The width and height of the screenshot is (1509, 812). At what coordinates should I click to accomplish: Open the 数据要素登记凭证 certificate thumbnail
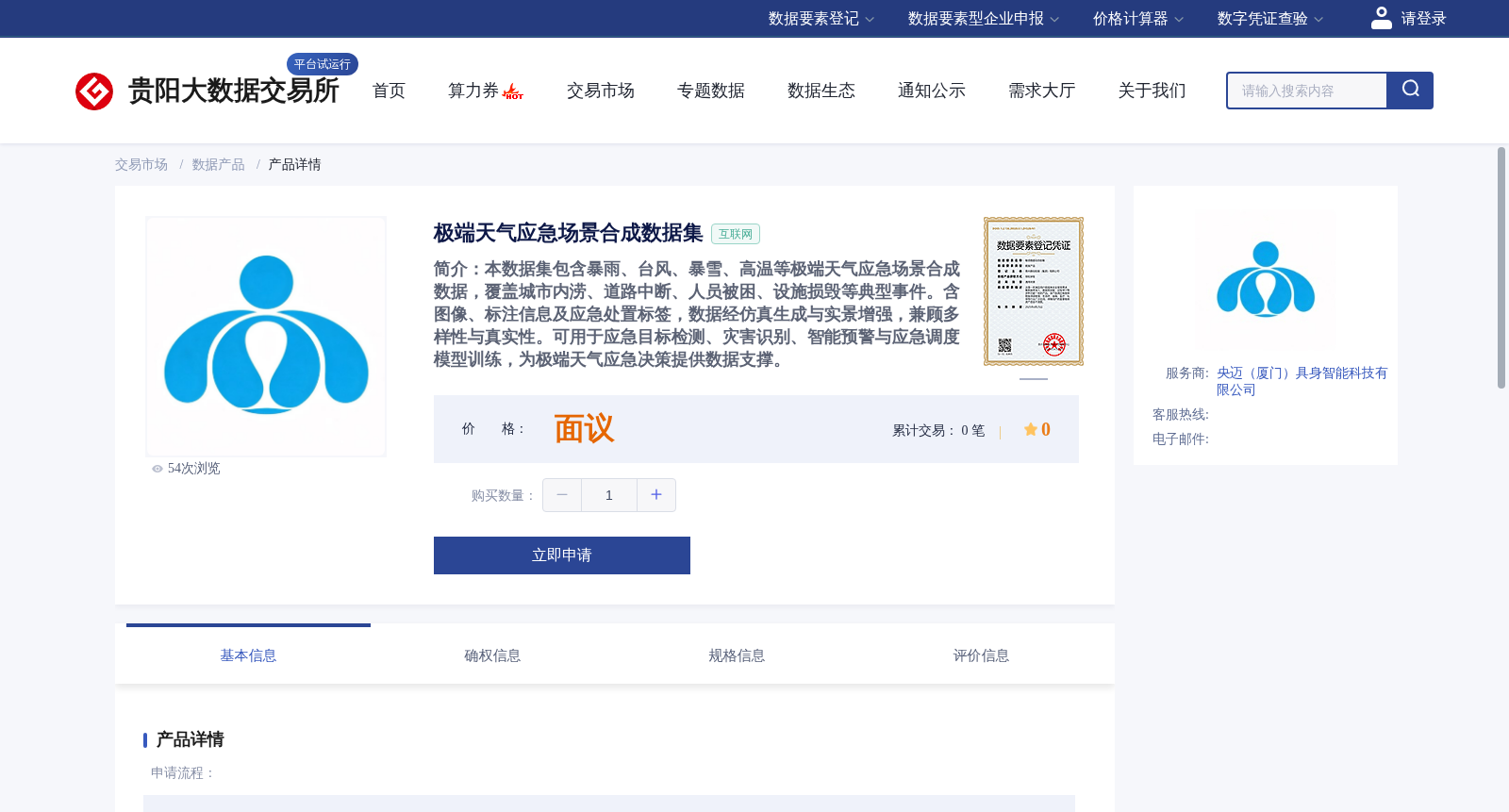click(x=1034, y=291)
